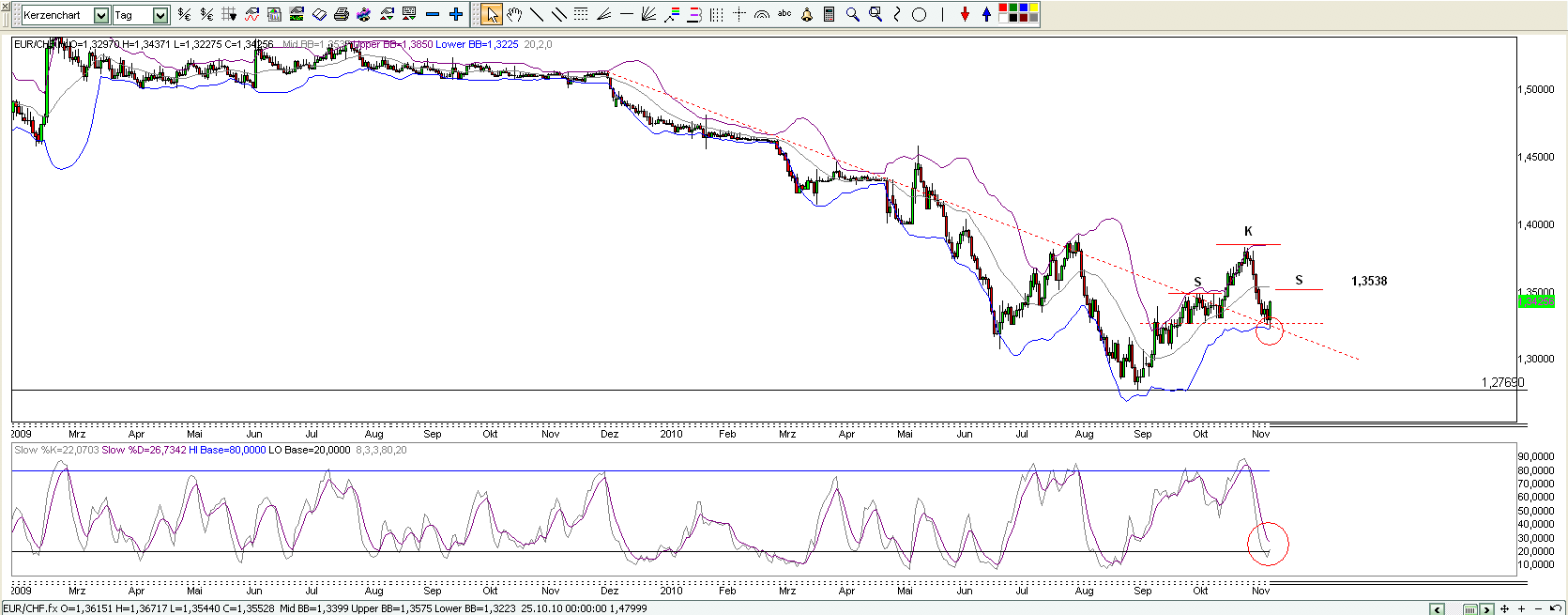This screenshot has width=1568, height=615.
Task: Select the vertical line tool
Action: click(942, 14)
